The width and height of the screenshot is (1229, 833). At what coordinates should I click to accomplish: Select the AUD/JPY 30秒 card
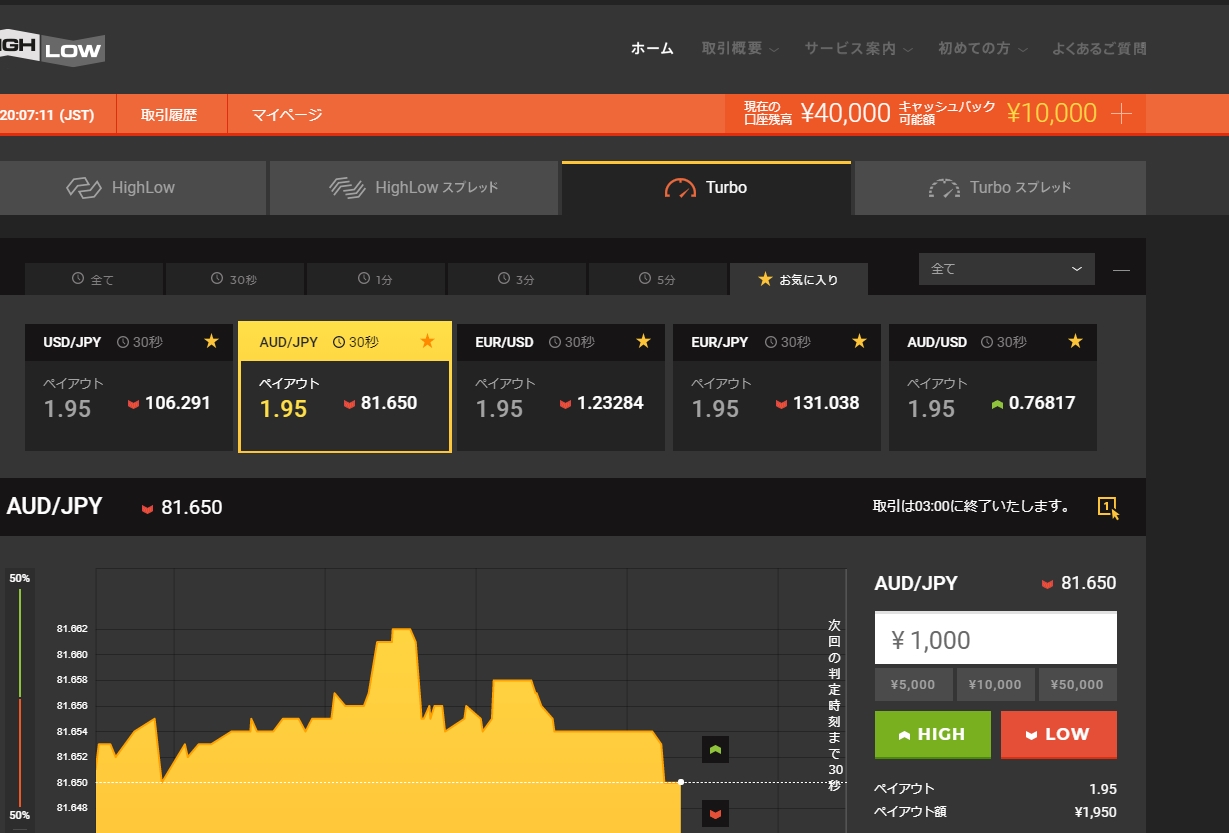pyautogui.click(x=345, y=387)
